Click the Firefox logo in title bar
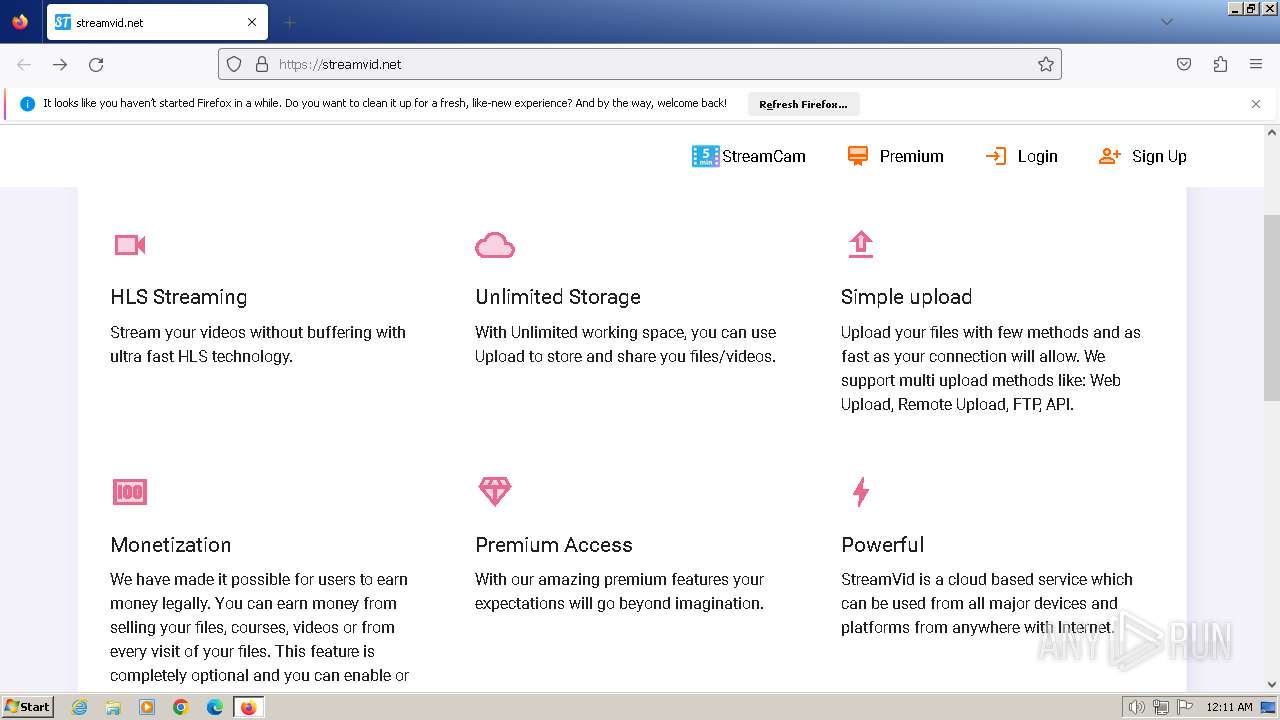 pyautogui.click(x=20, y=22)
